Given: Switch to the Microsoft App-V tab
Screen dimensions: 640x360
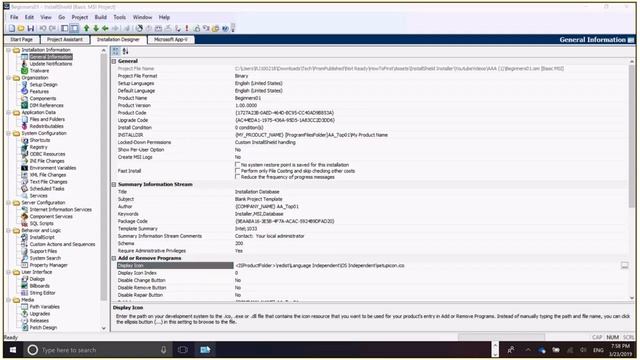Looking at the screenshot, I should coord(171,40).
